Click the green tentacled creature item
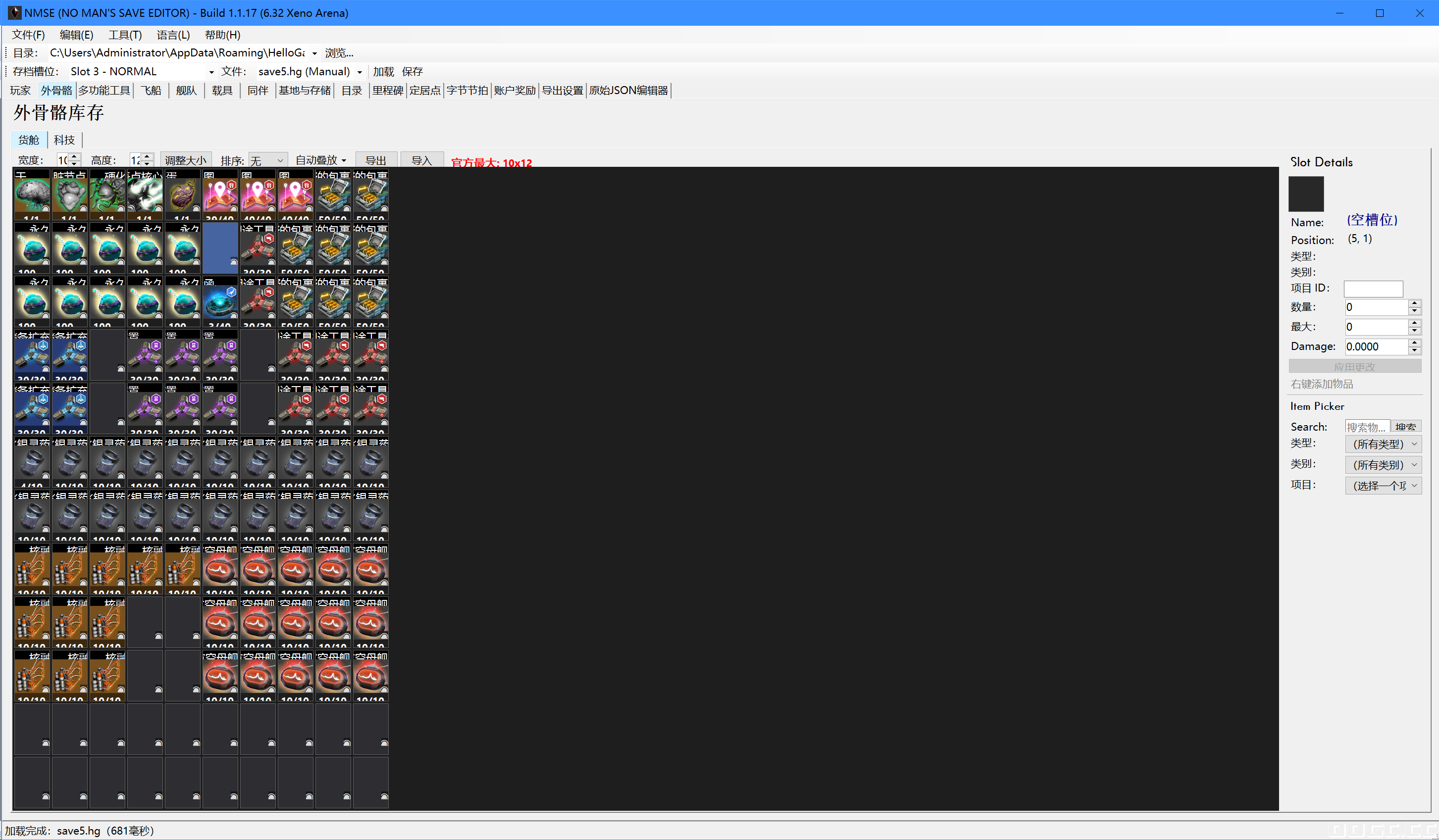This screenshot has width=1439, height=840. pos(107,195)
